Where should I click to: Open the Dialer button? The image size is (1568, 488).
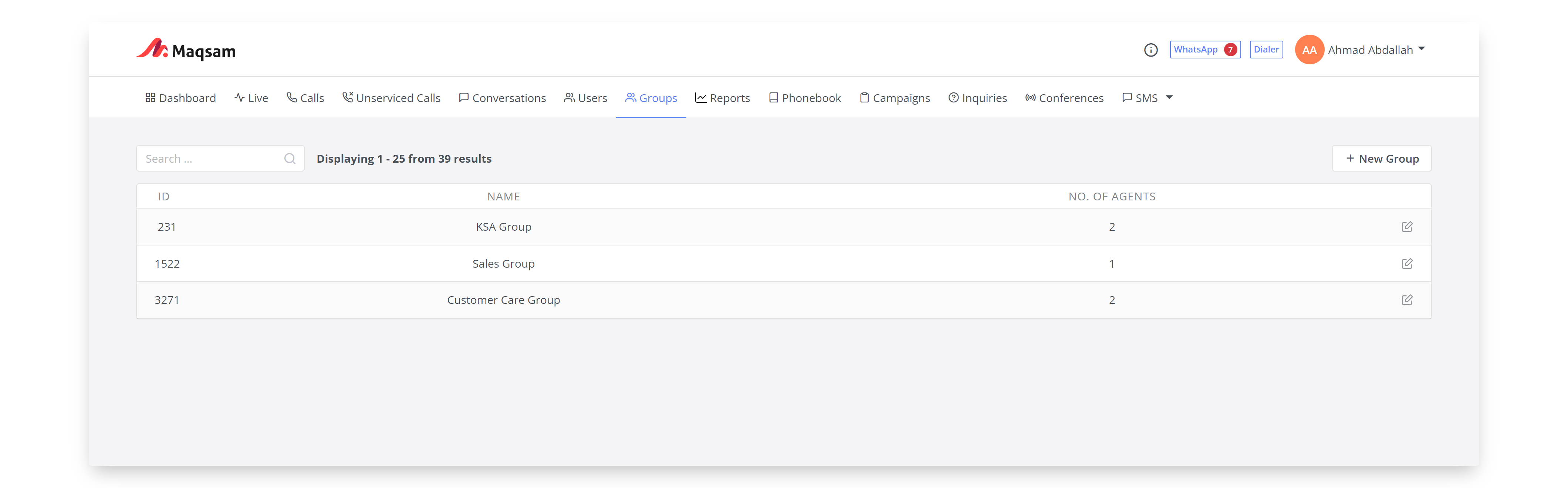(x=1265, y=50)
